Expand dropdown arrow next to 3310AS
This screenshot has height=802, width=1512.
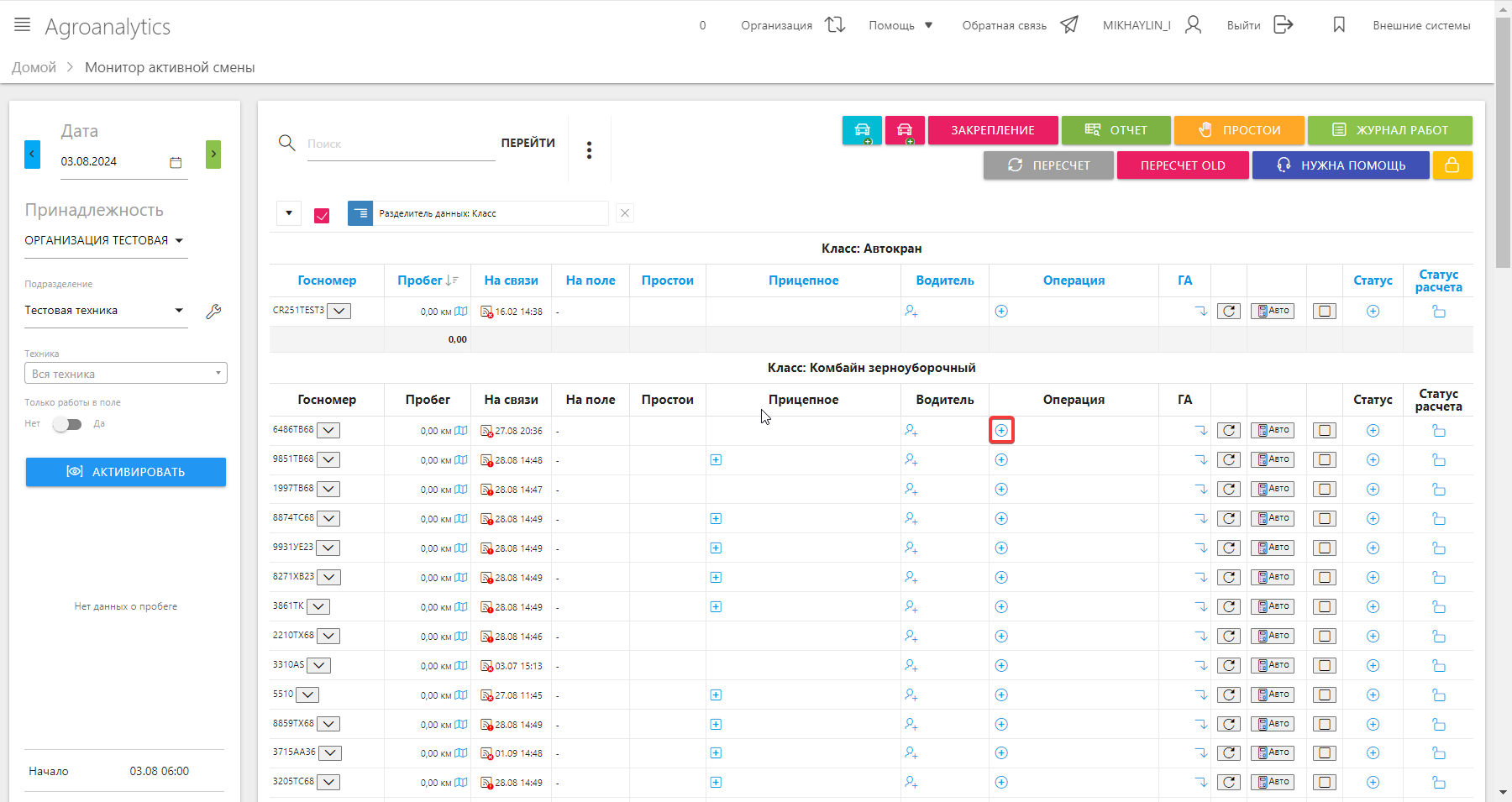pos(318,666)
